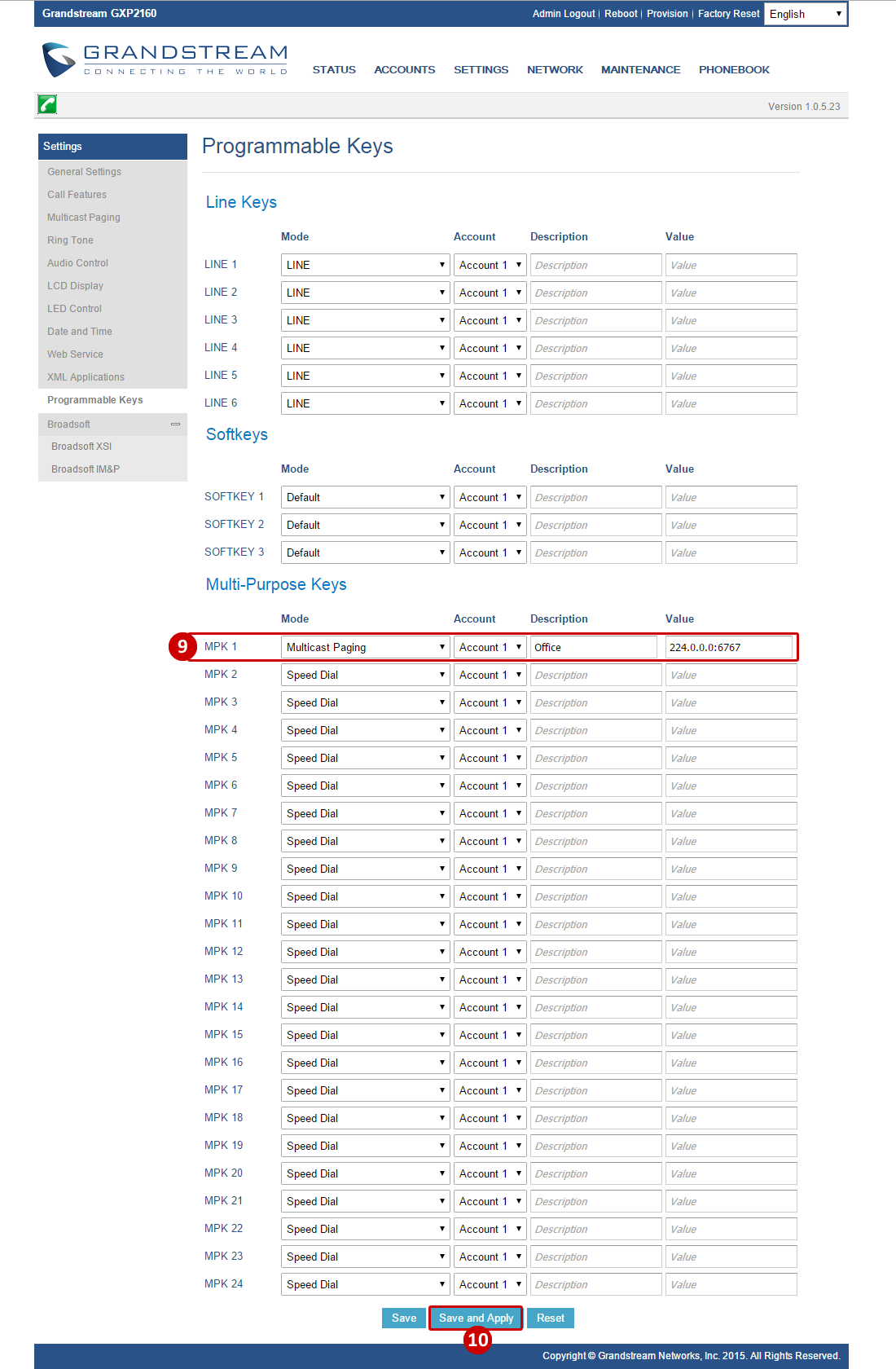This screenshot has width=896, height=1369.
Task: Open MPK 10 account dropdown
Action: (490, 896)
